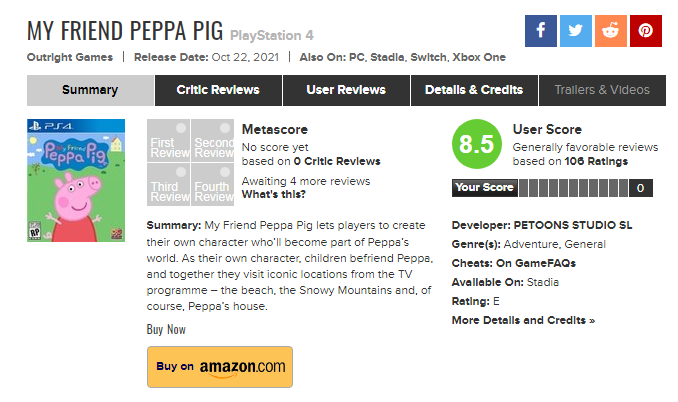Open the User Reviews tab

point(346,90)
